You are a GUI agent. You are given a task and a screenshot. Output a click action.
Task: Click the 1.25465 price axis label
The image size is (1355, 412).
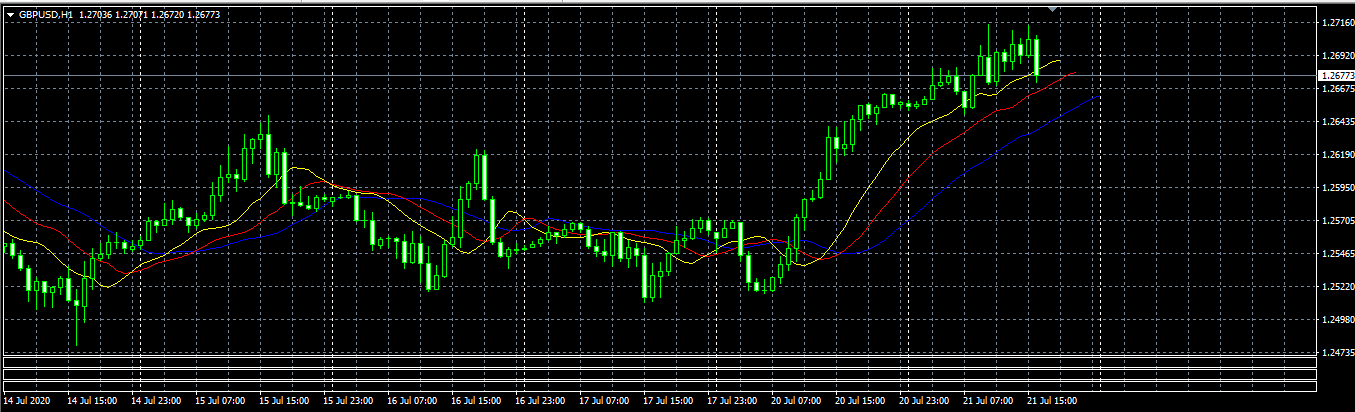coord(1337,253)
